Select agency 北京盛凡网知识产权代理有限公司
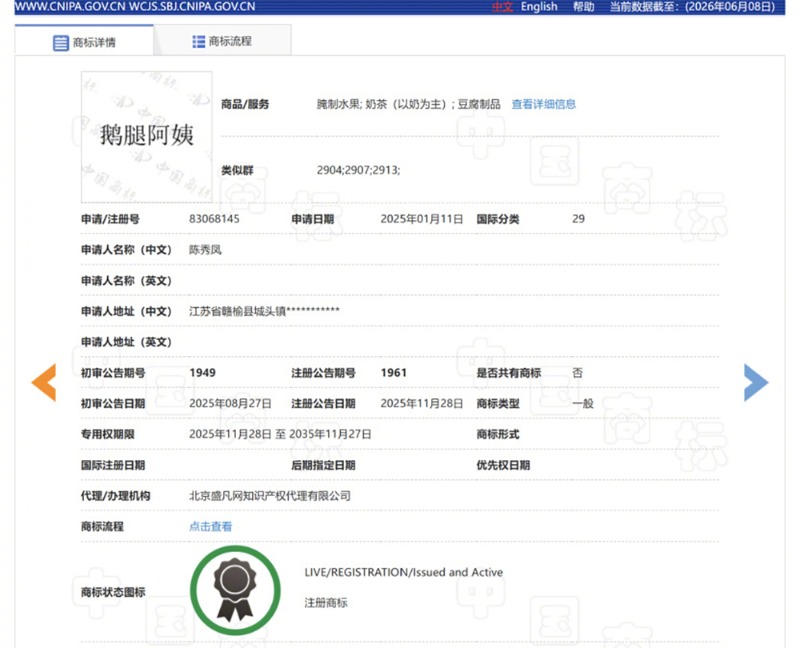This screenshot has height=648, width=800. click(270, 496)
